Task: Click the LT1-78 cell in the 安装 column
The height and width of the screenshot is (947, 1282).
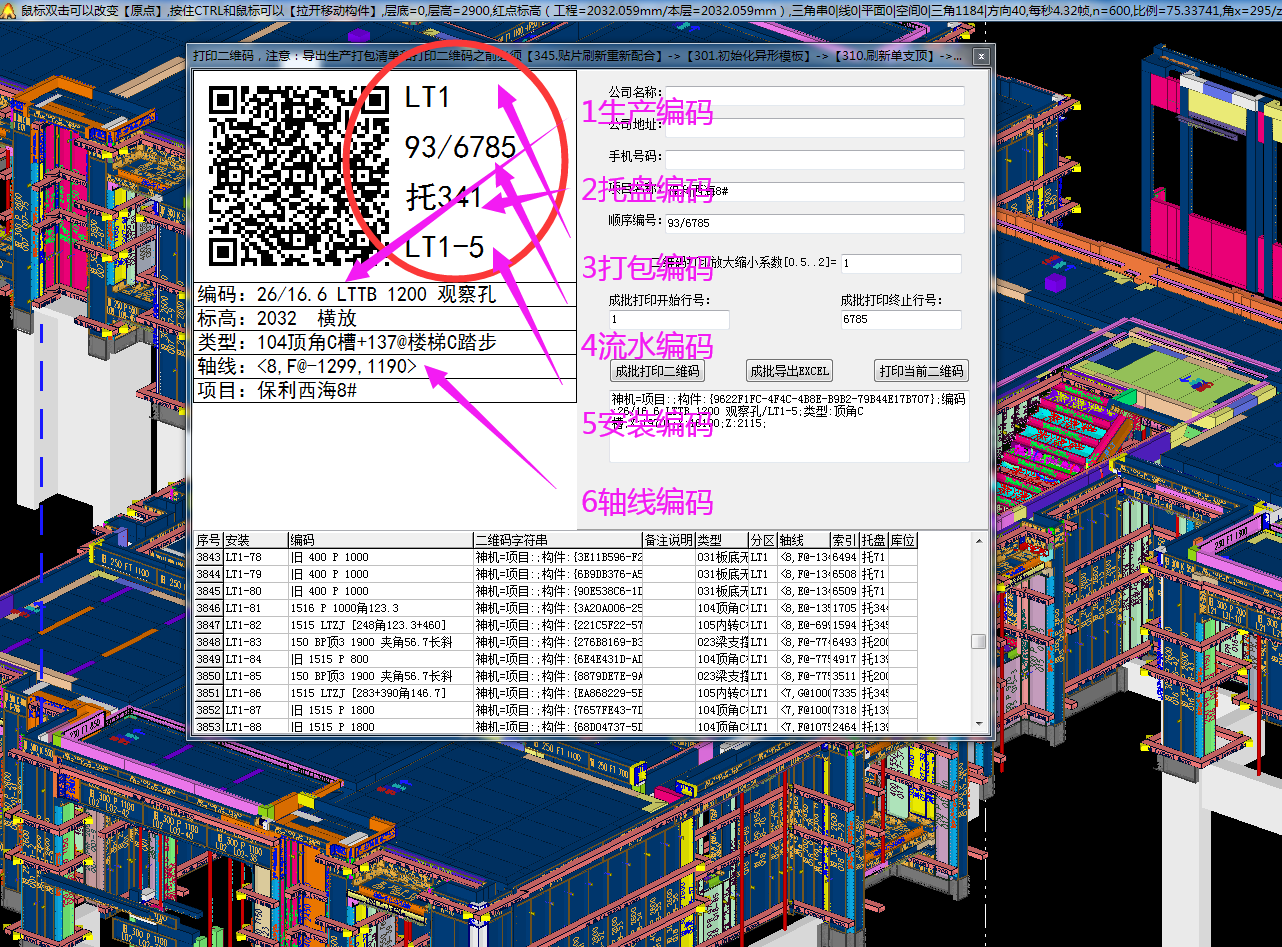Action: pyautogui.click(x=254, y=557)
